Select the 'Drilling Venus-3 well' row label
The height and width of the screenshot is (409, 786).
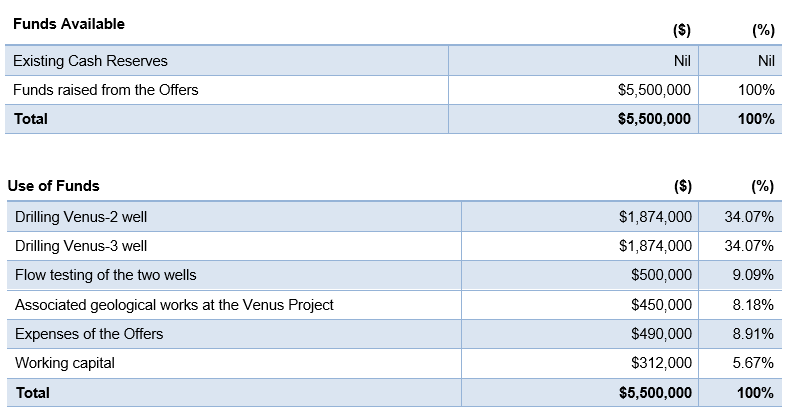click(81, 245)
